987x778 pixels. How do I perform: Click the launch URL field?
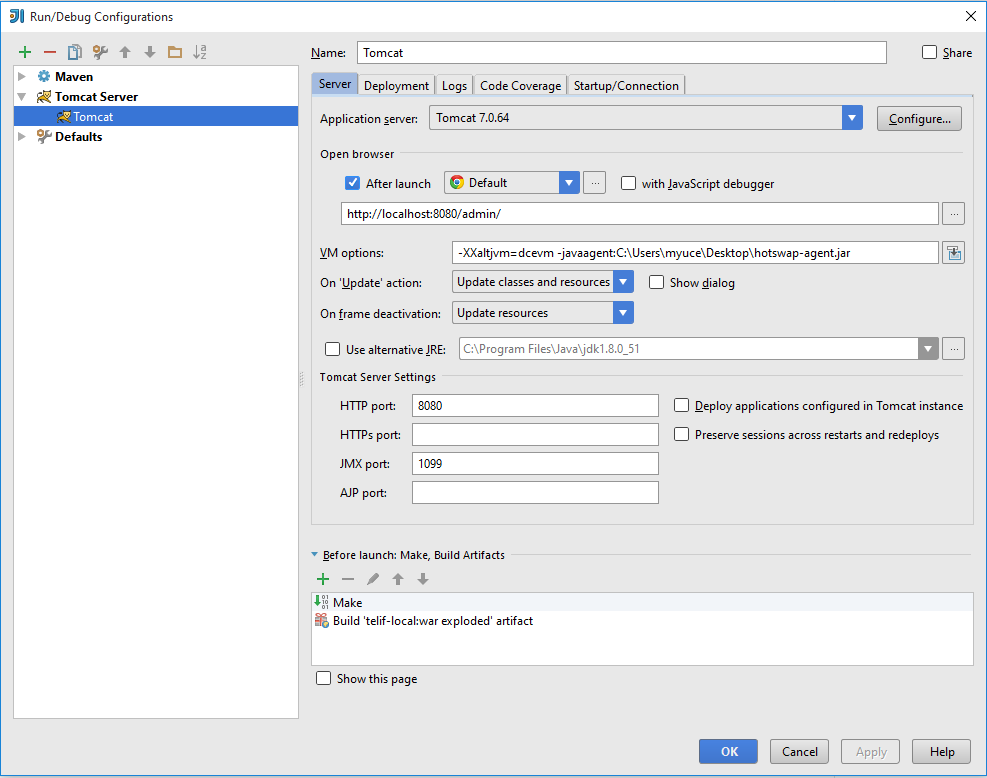click(x=640, y=214)
